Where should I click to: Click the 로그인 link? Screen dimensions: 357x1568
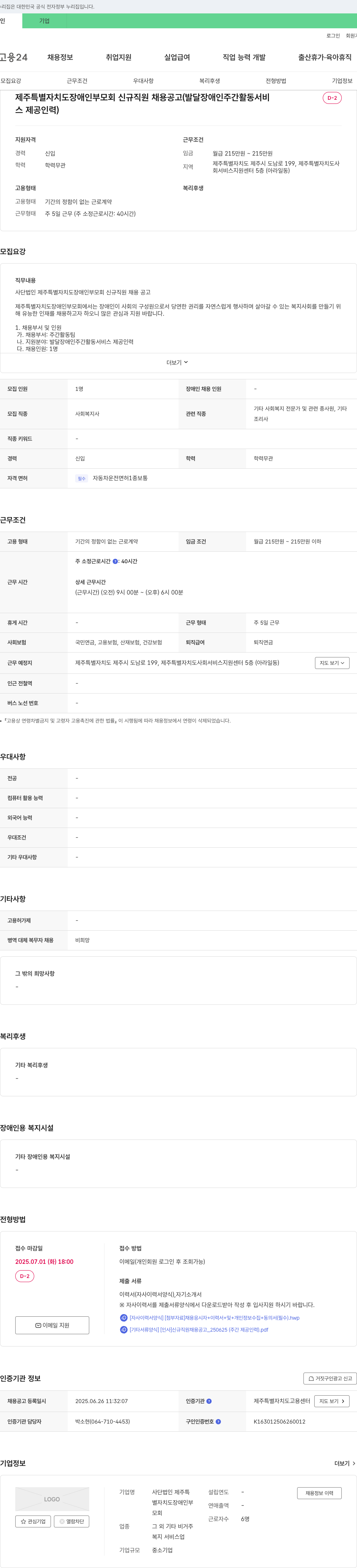[333, 36]
